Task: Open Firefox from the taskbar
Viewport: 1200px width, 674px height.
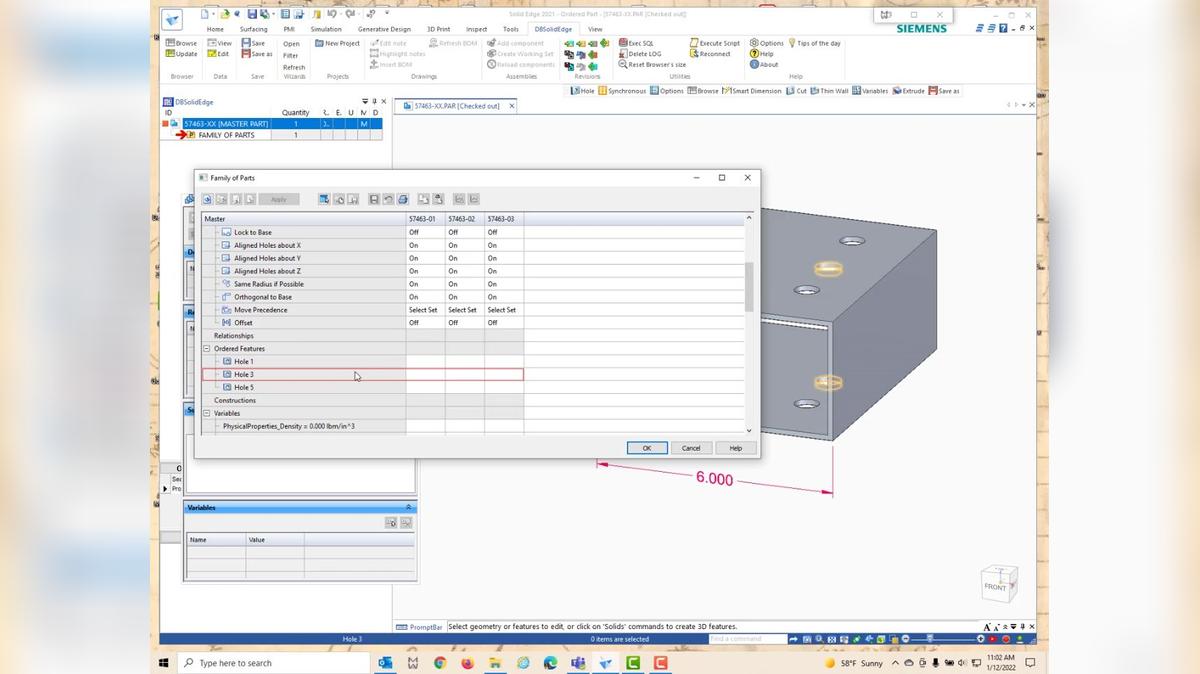Action: coord(467,663)
